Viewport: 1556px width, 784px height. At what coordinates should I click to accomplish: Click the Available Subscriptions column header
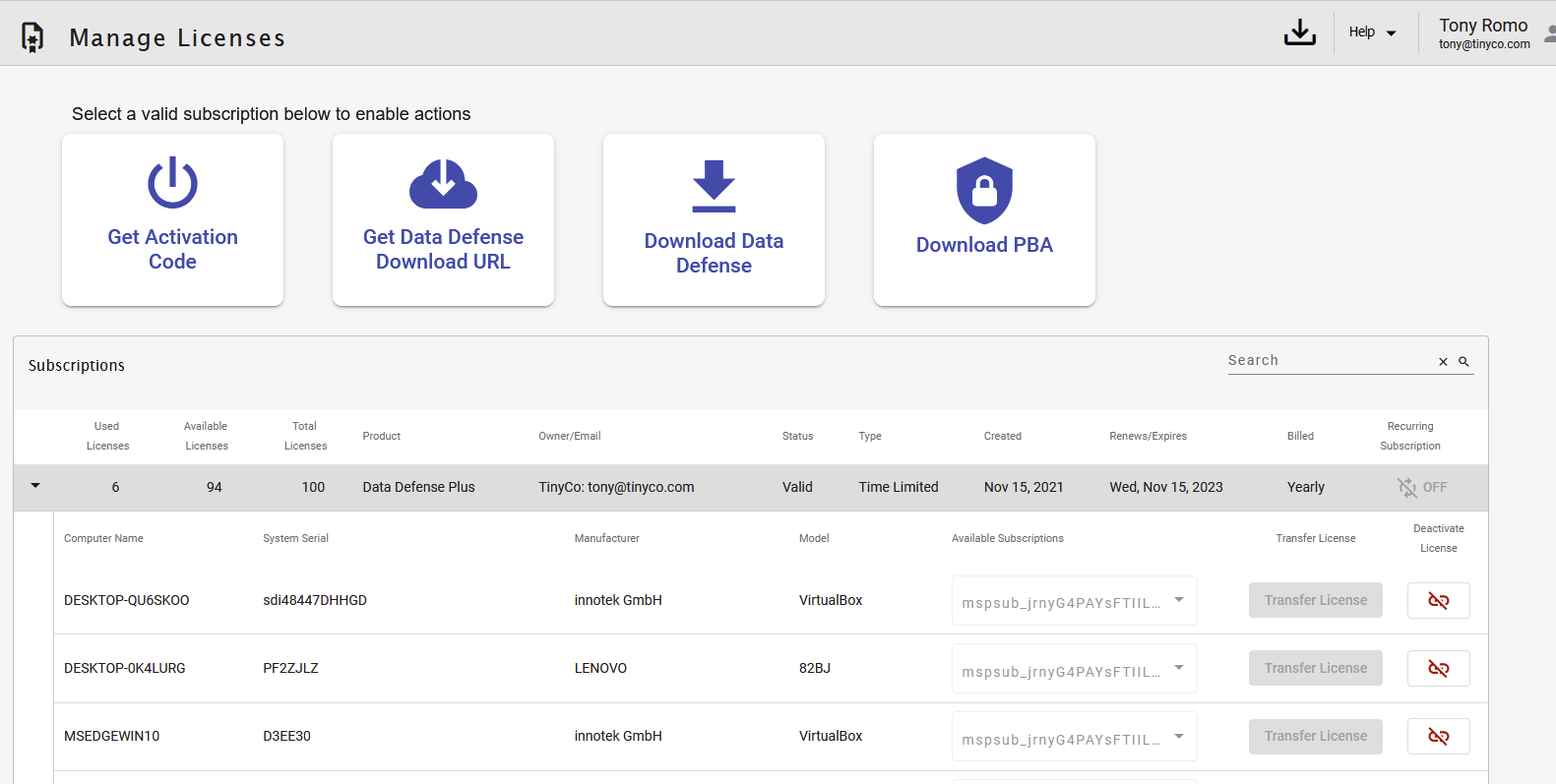[1008, 538]
